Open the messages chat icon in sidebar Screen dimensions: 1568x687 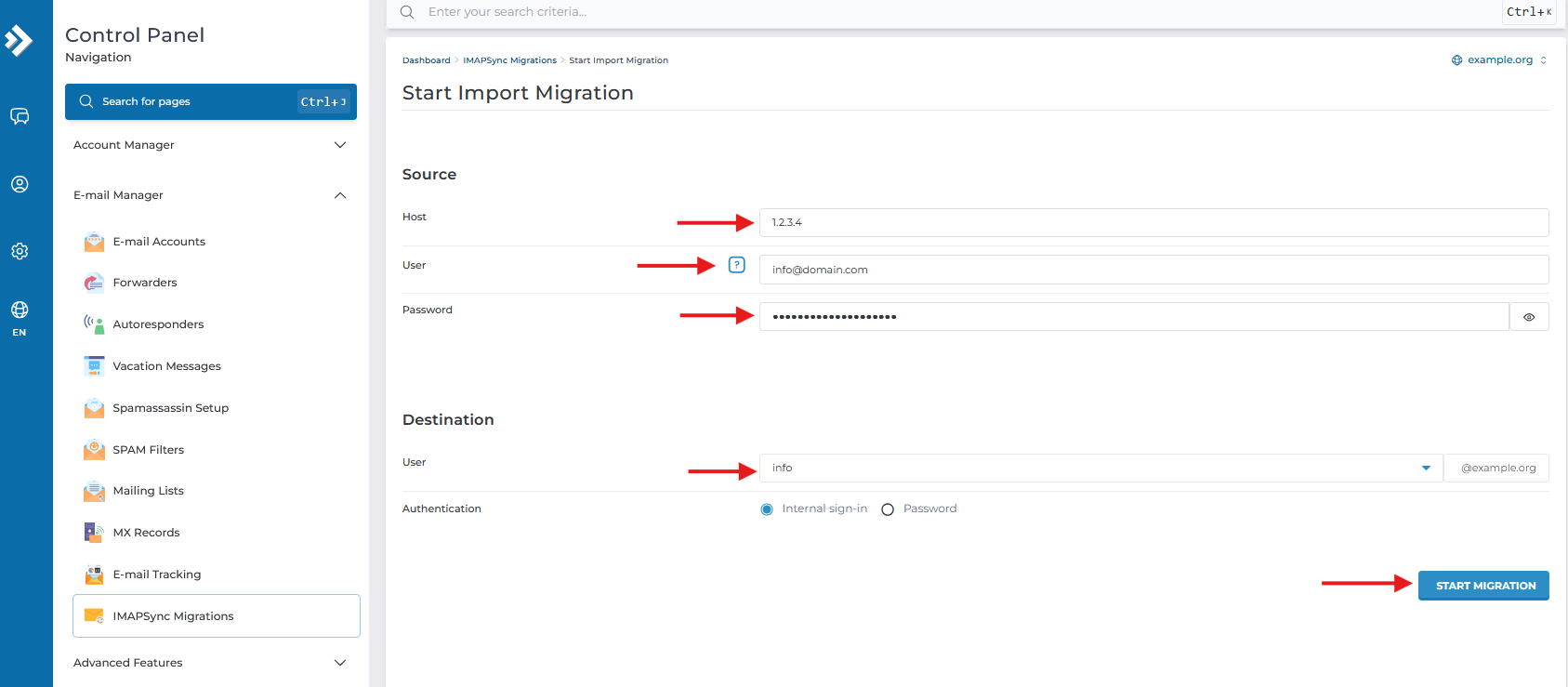[x=20, y=116]
